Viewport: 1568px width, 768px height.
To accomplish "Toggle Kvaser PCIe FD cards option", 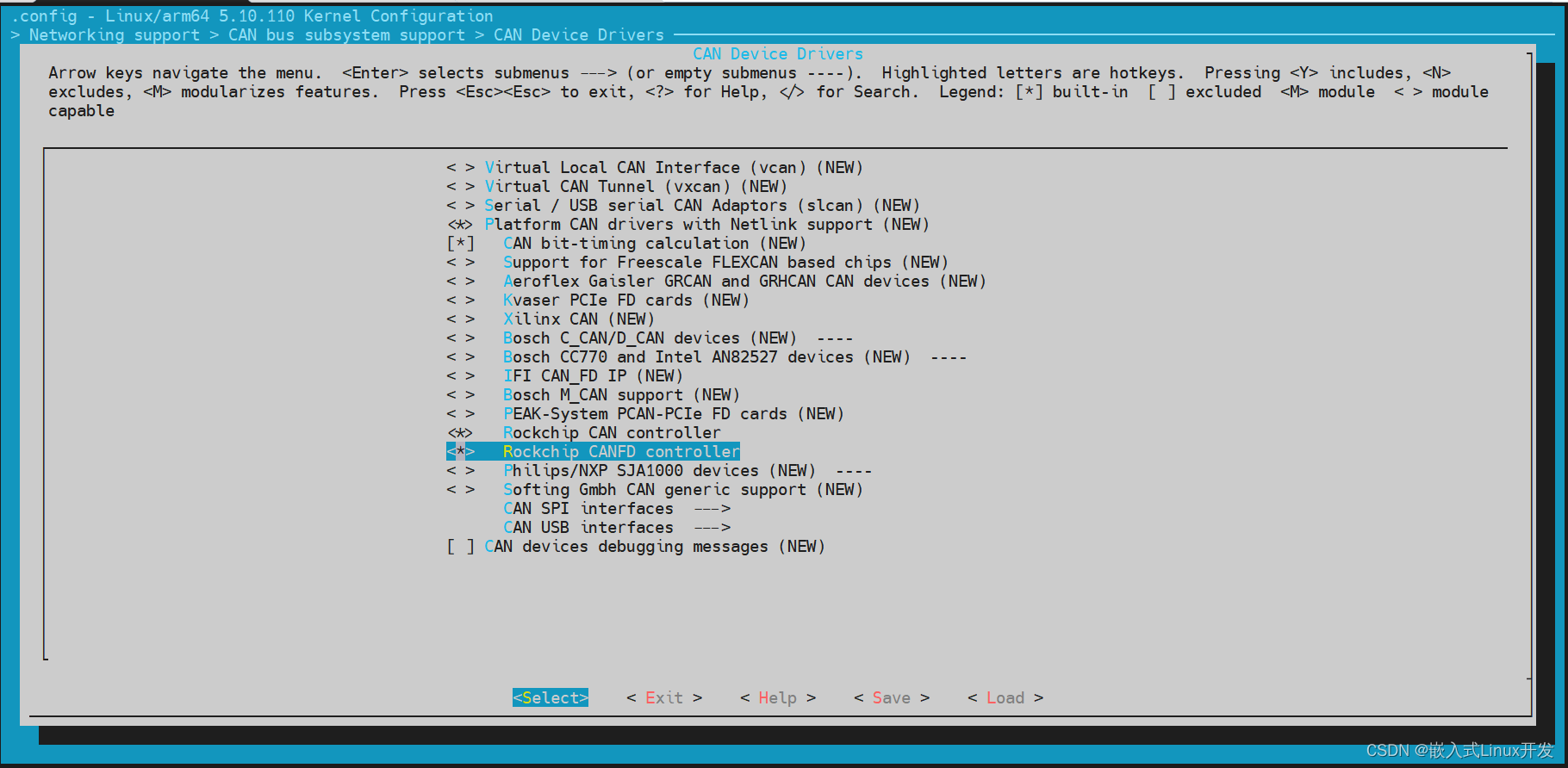I will [x=598, y=300].
